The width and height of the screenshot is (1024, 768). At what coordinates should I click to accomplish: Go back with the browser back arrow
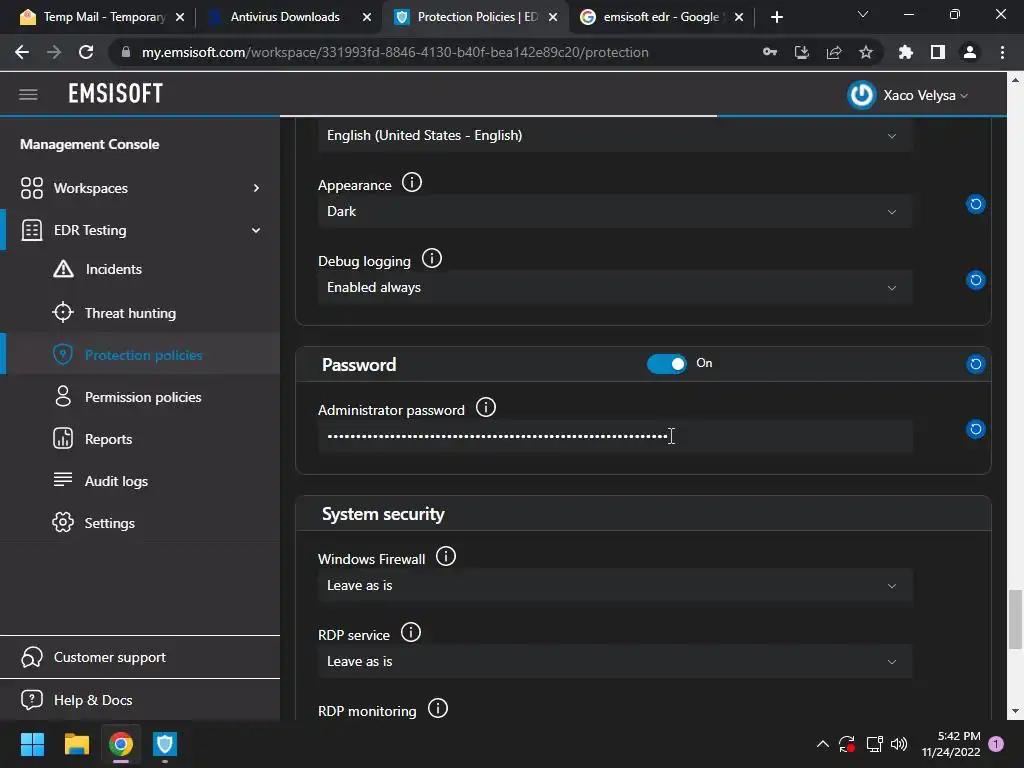click(22, 52)
